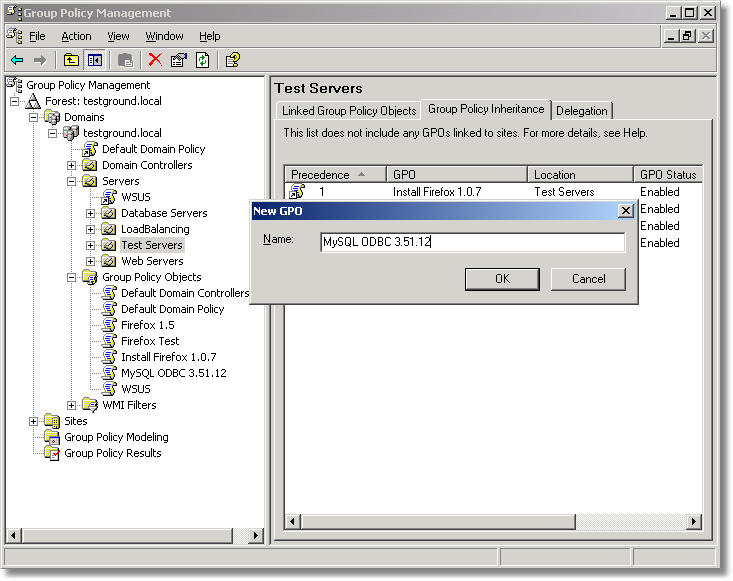This screenshot has height=581, width=733.
Task: Click the Domain Controllers OU icon
Action: (90, 165)
